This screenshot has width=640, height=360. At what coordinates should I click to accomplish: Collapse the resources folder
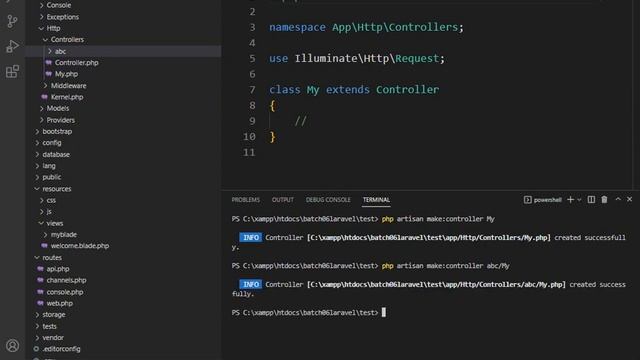[x=37, y=189]
